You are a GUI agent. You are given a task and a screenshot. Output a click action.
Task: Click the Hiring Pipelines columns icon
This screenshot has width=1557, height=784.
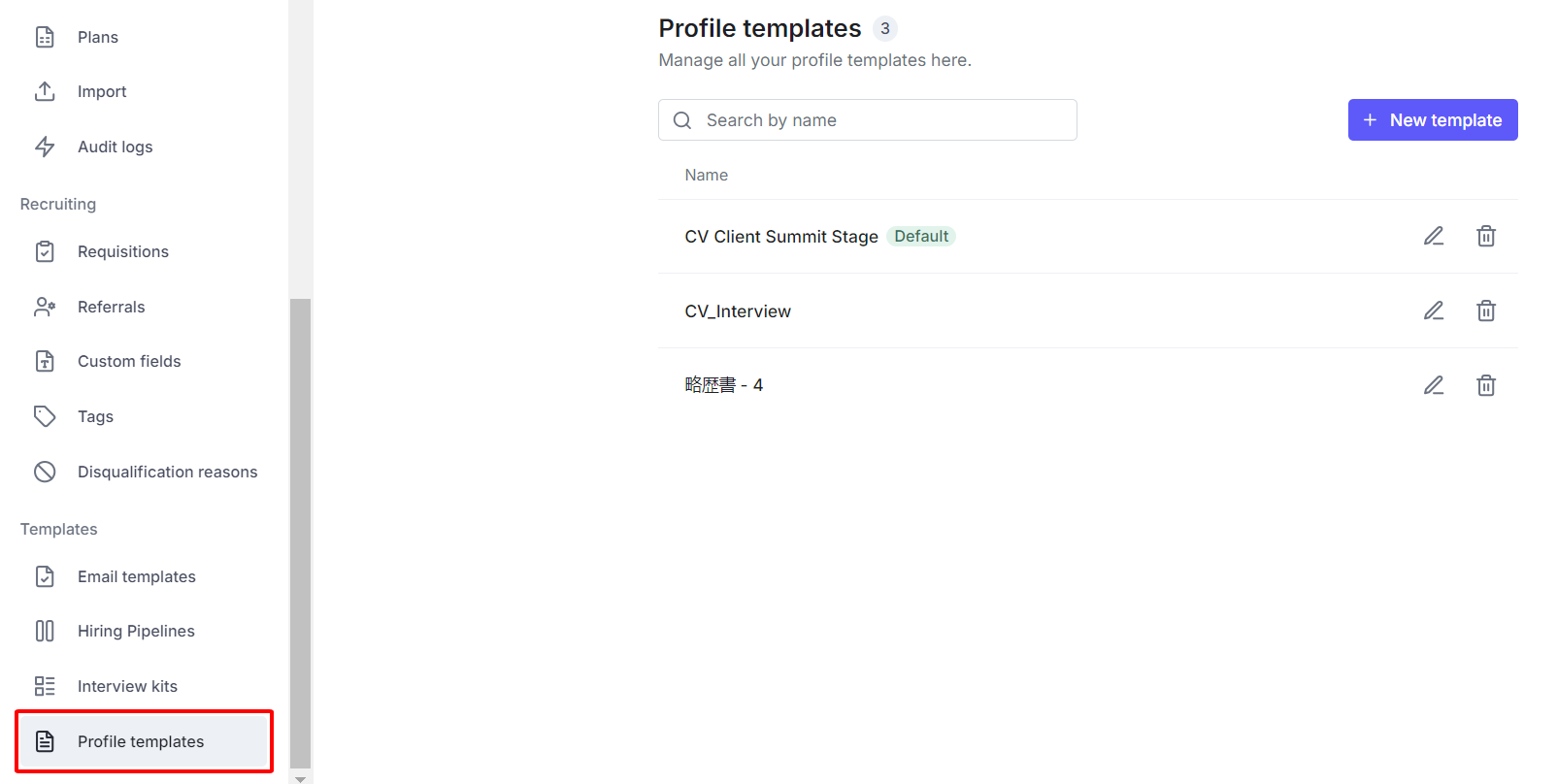coord(45,631)
